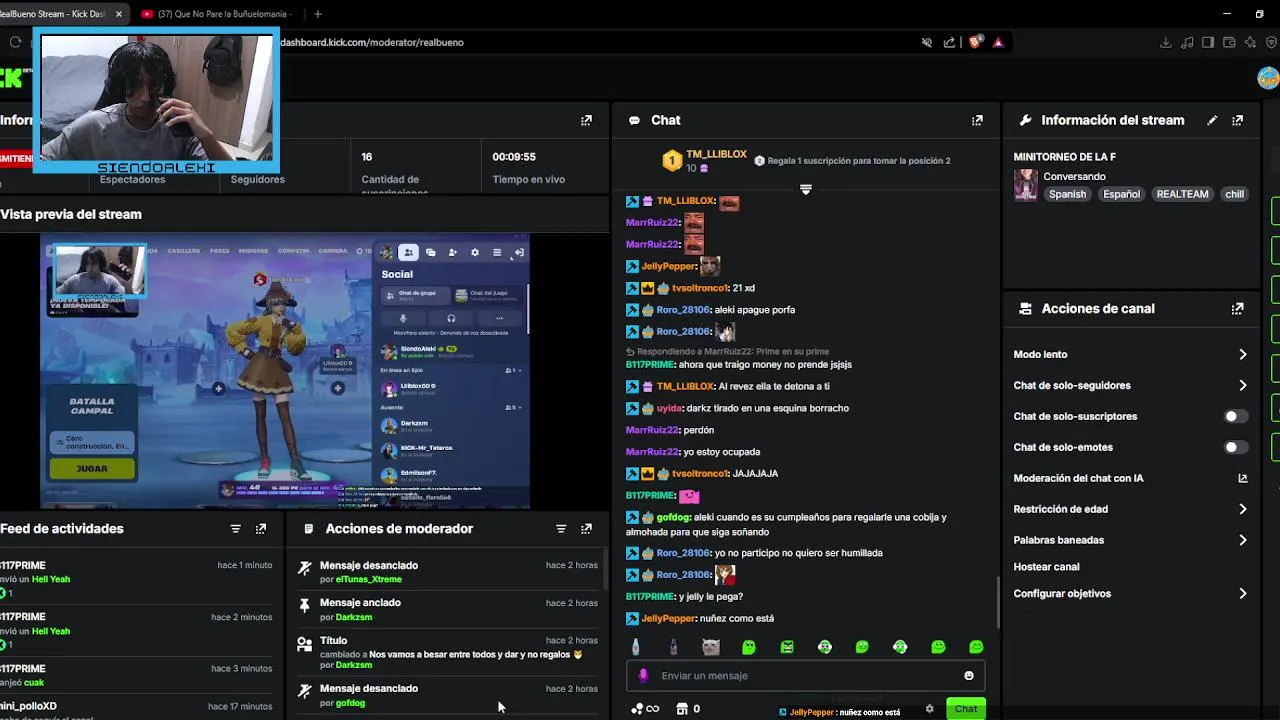The image size is (1280, 720).
Task: Open media control music note icon
Action: point(1187,42)
